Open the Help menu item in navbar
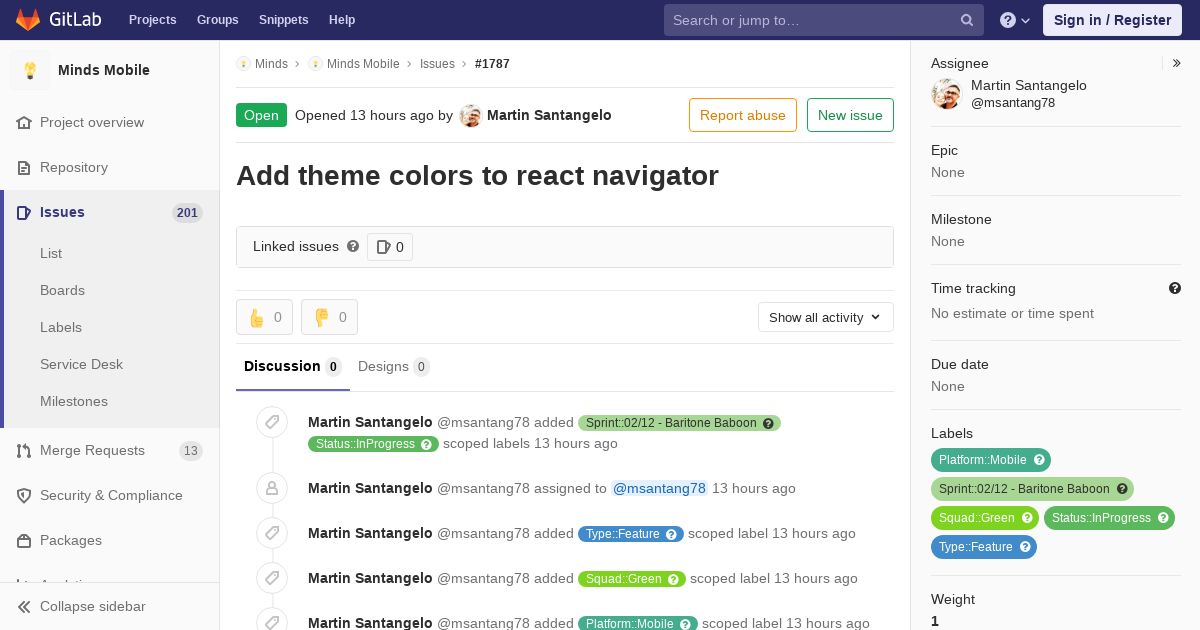This screenshot has height=630, width=1200. coord(342,20)
